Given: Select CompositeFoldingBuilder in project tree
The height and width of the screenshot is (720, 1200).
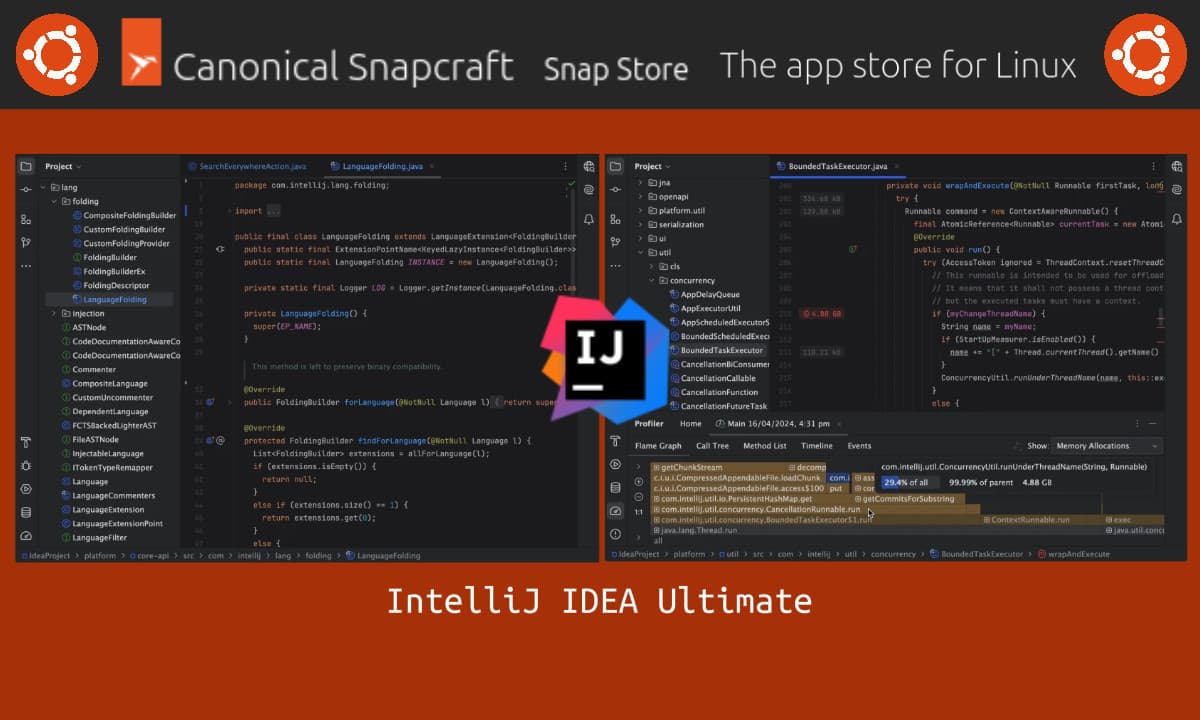Looking at the screenshot, I should click(x=123, y=215).
